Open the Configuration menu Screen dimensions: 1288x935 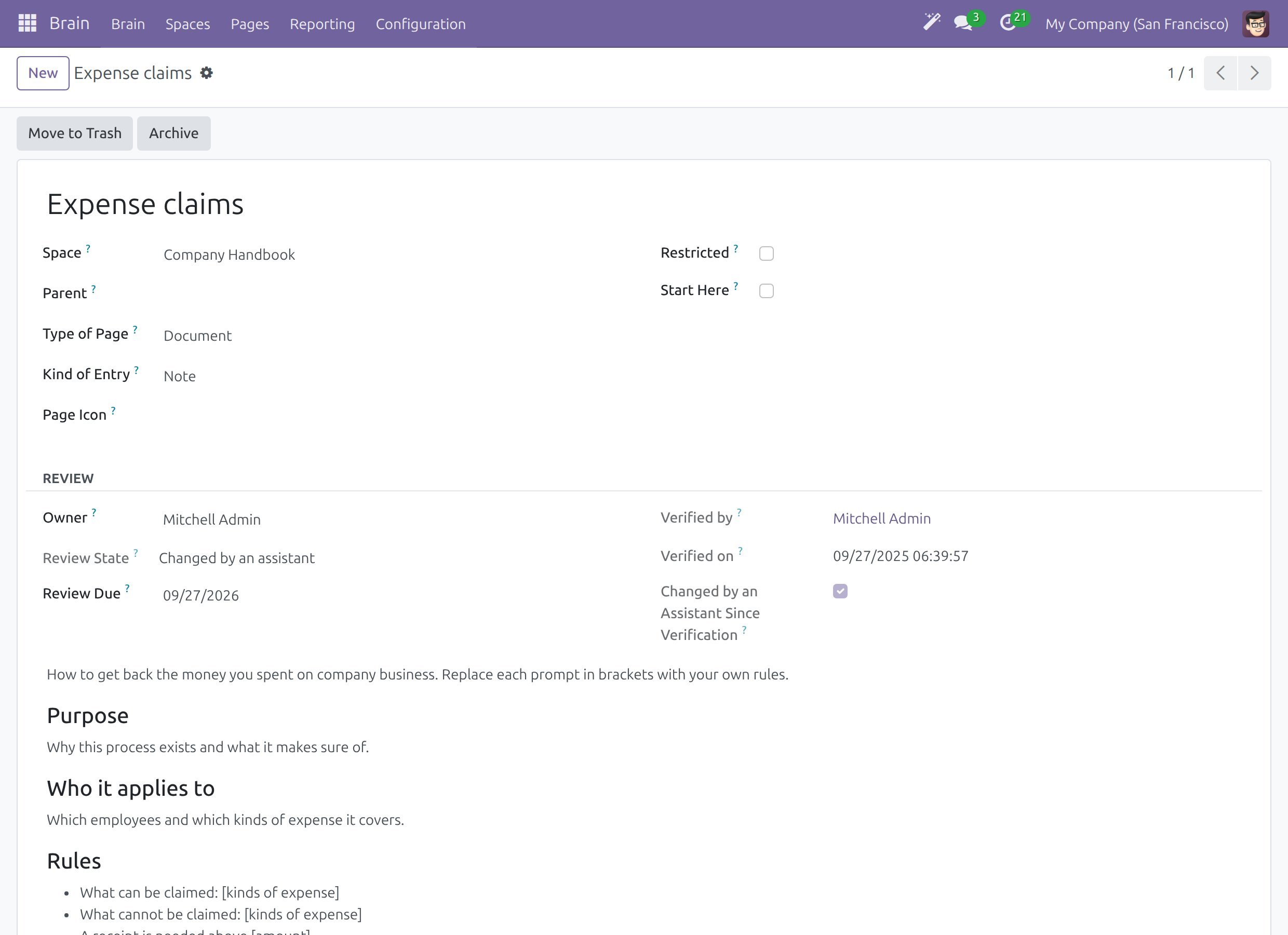[420, 24]
